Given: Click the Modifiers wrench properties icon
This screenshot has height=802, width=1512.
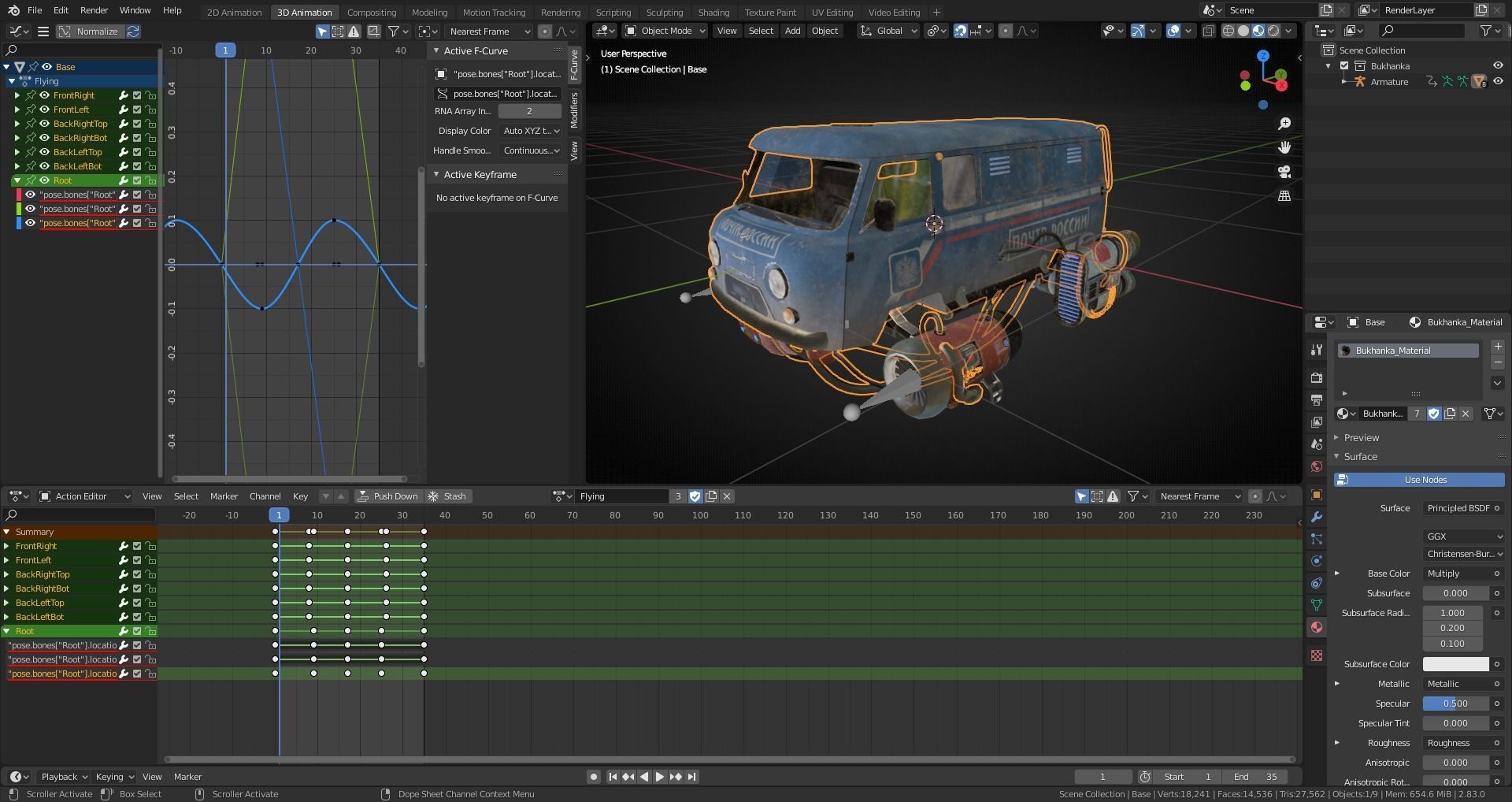Looking at the screenshot, I should coord(1316,517).
